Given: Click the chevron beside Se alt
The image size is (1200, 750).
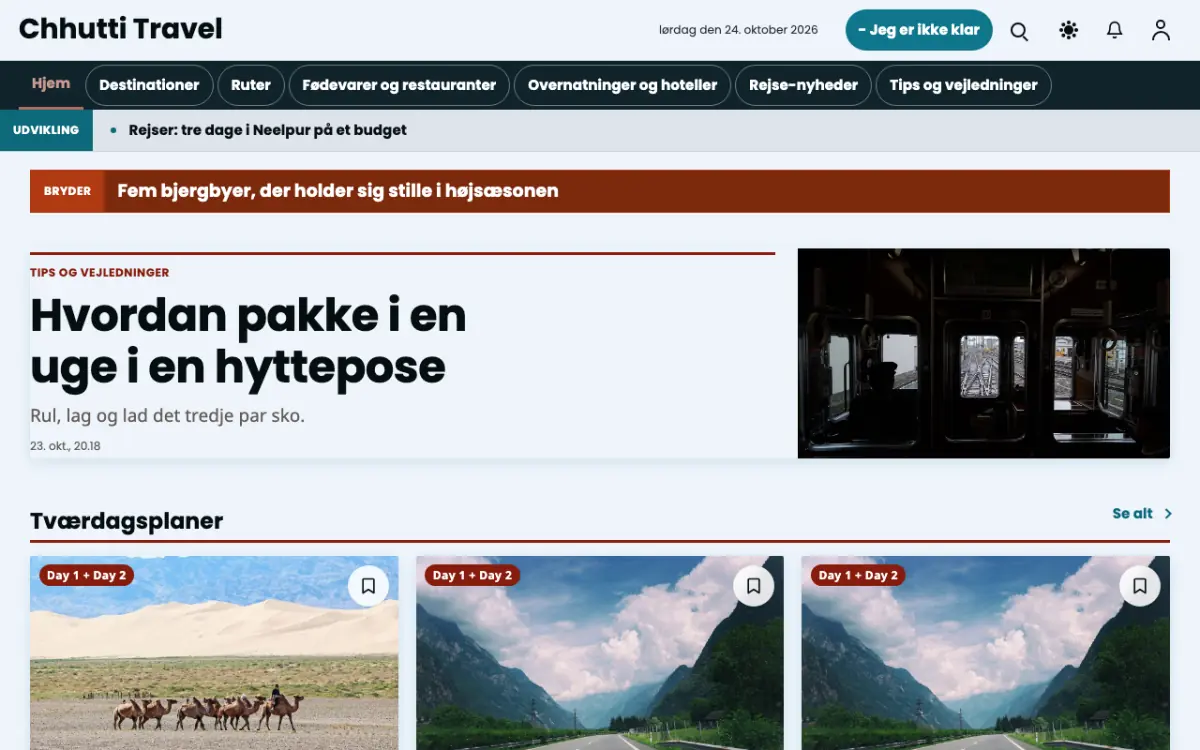Looking at the screenshot, I should point(1168,514).
